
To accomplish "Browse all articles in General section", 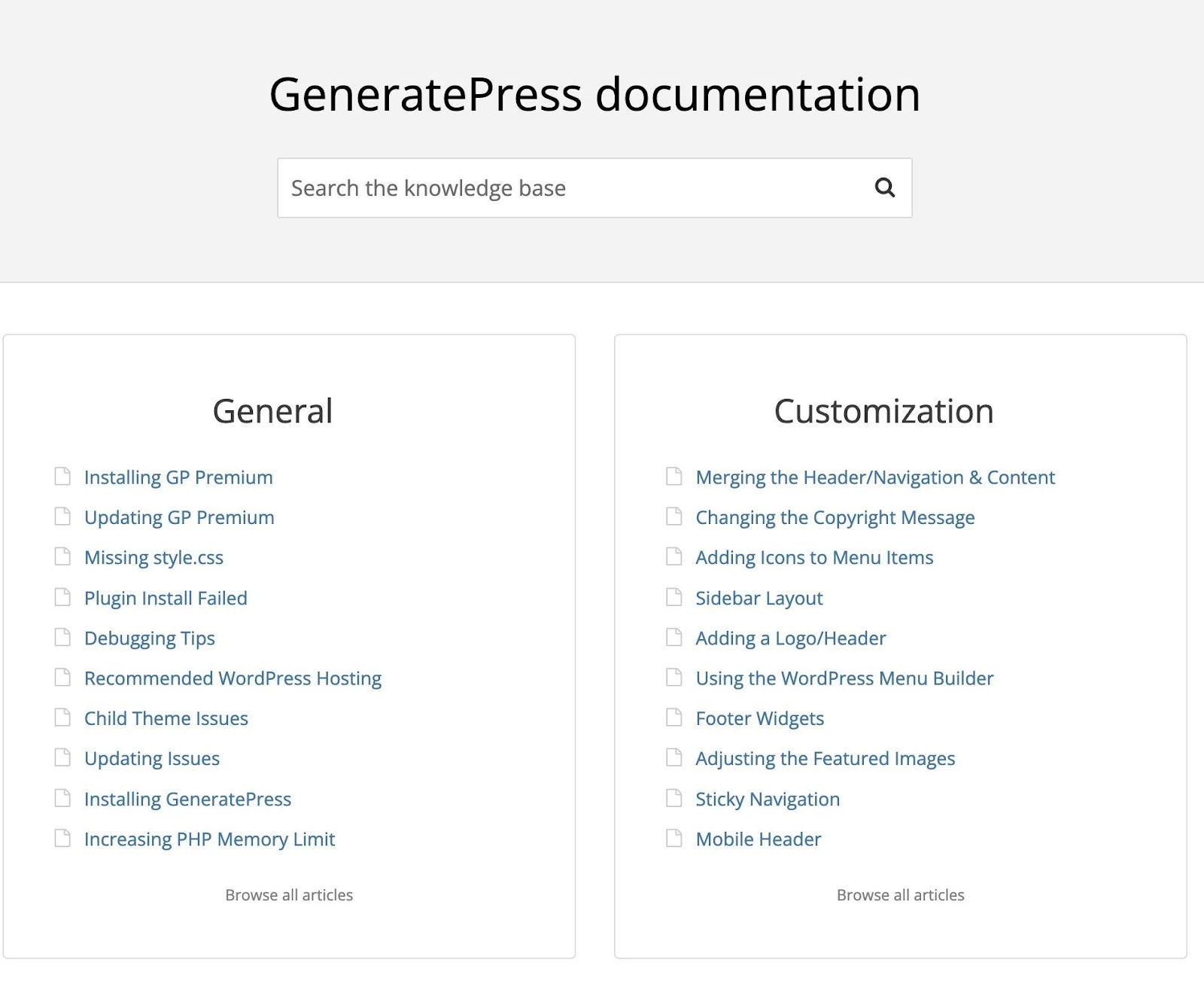I will [x=289, y=894].
